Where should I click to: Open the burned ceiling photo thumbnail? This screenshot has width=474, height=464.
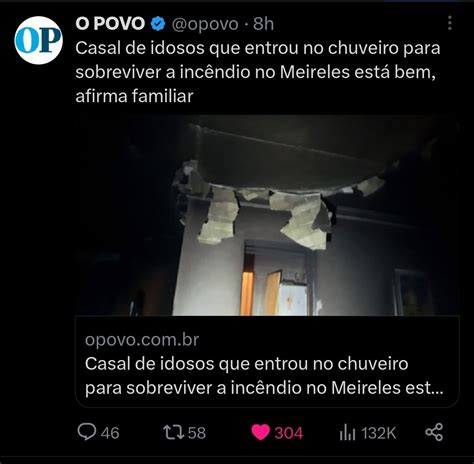click(x=267, y=215)
